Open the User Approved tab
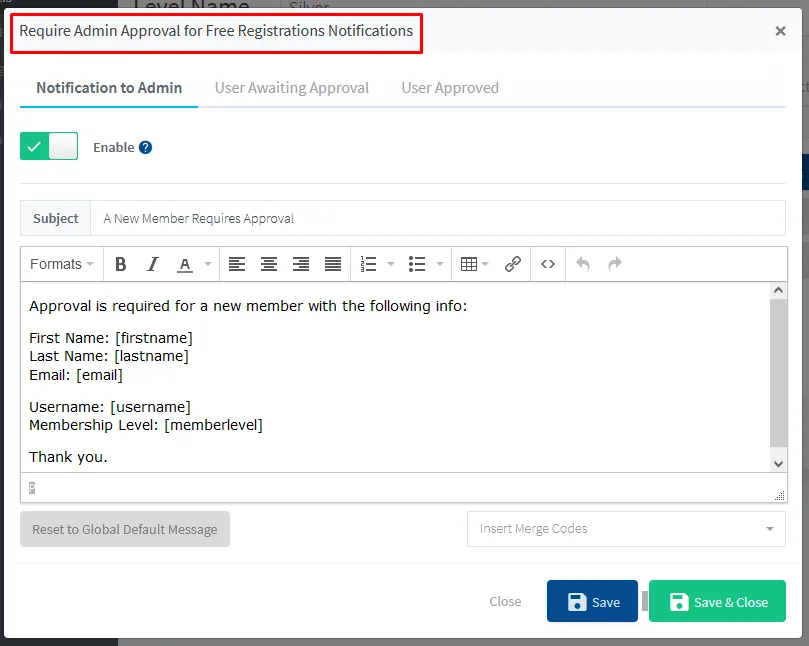The height and width of the screenshot is (646, 809). [450, 88]
